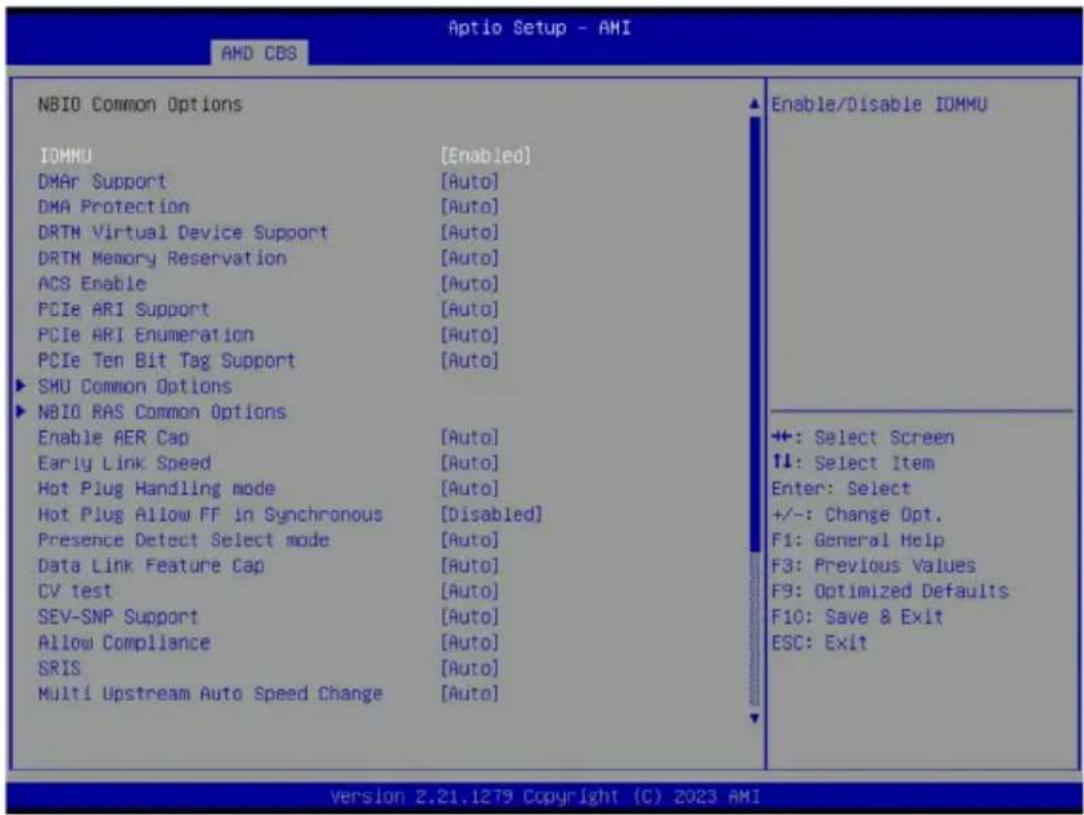Select CV test option
This screenshot has width=1084, height=815.
point(75,590)
